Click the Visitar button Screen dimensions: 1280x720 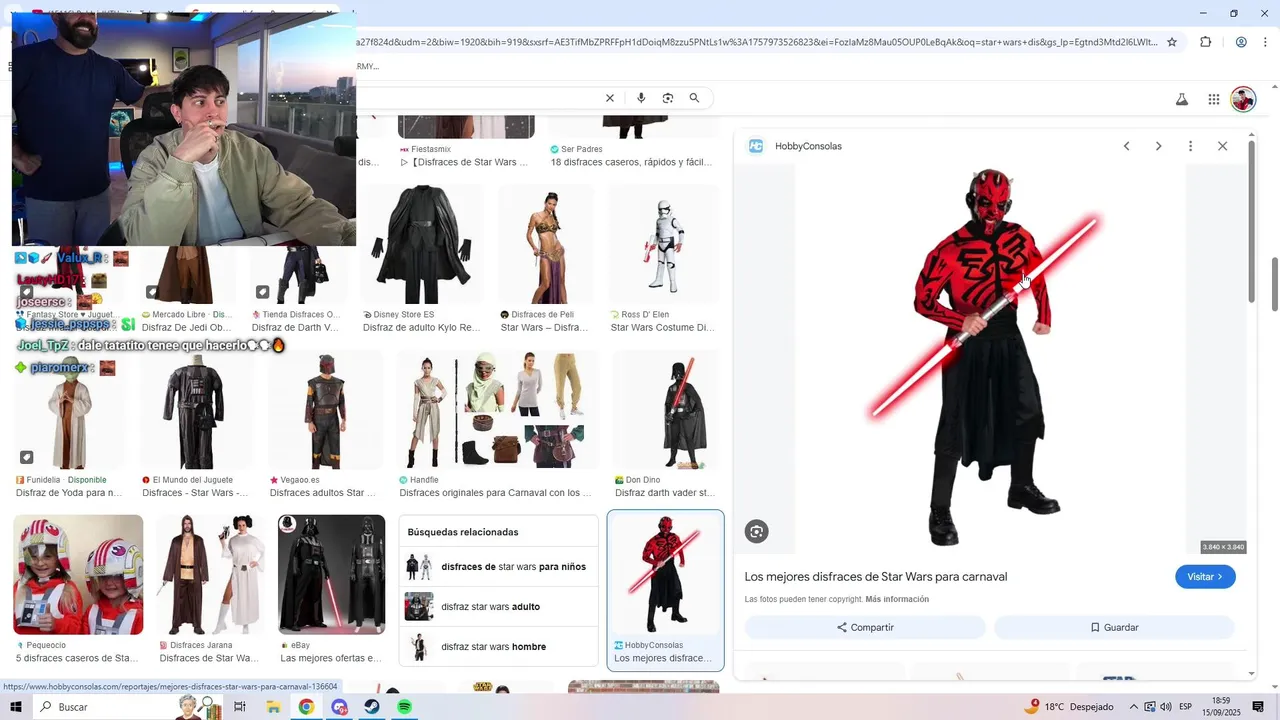(1205, 577)
